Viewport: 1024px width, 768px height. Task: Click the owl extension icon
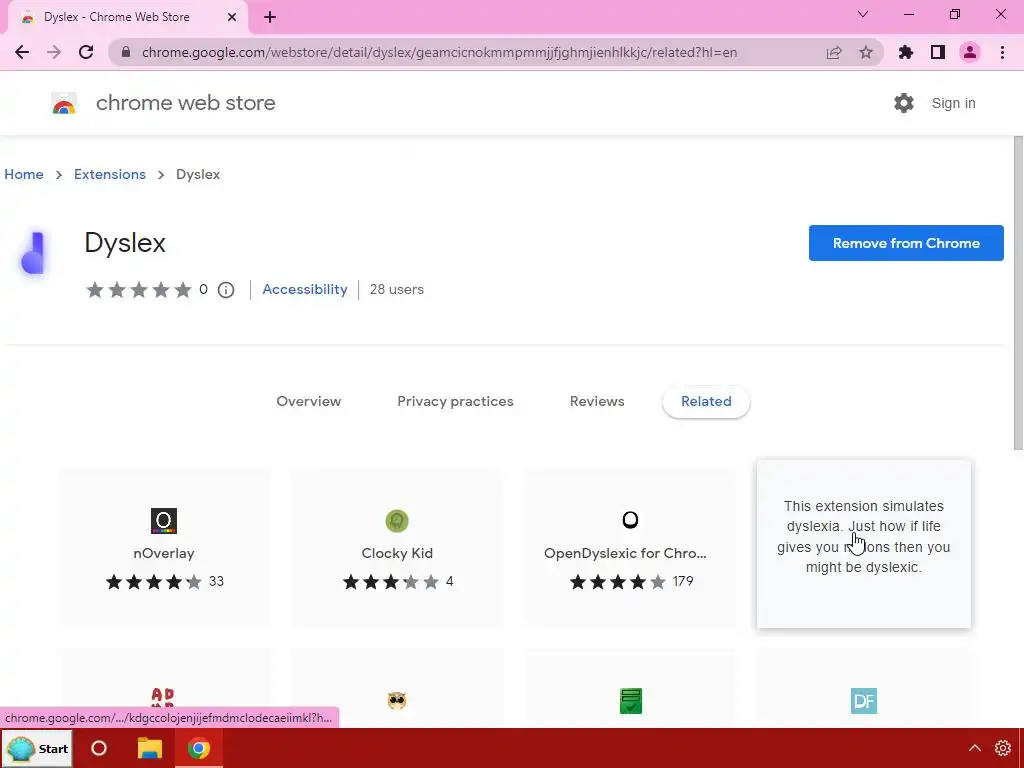coord(397,701)
